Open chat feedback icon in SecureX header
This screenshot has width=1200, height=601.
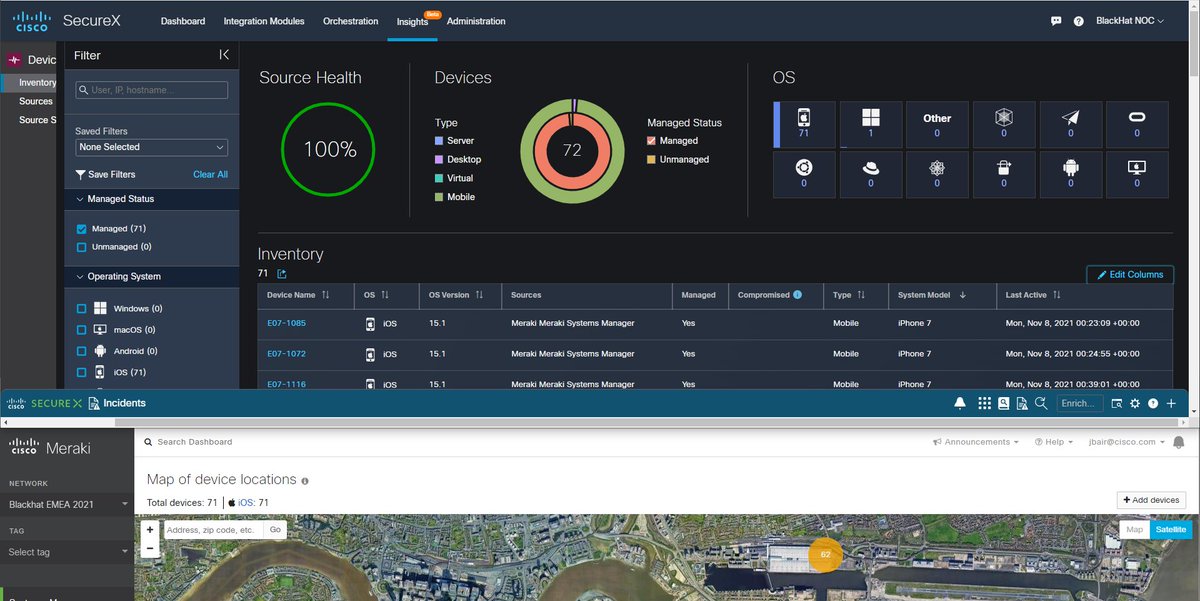pos(1056,21)
